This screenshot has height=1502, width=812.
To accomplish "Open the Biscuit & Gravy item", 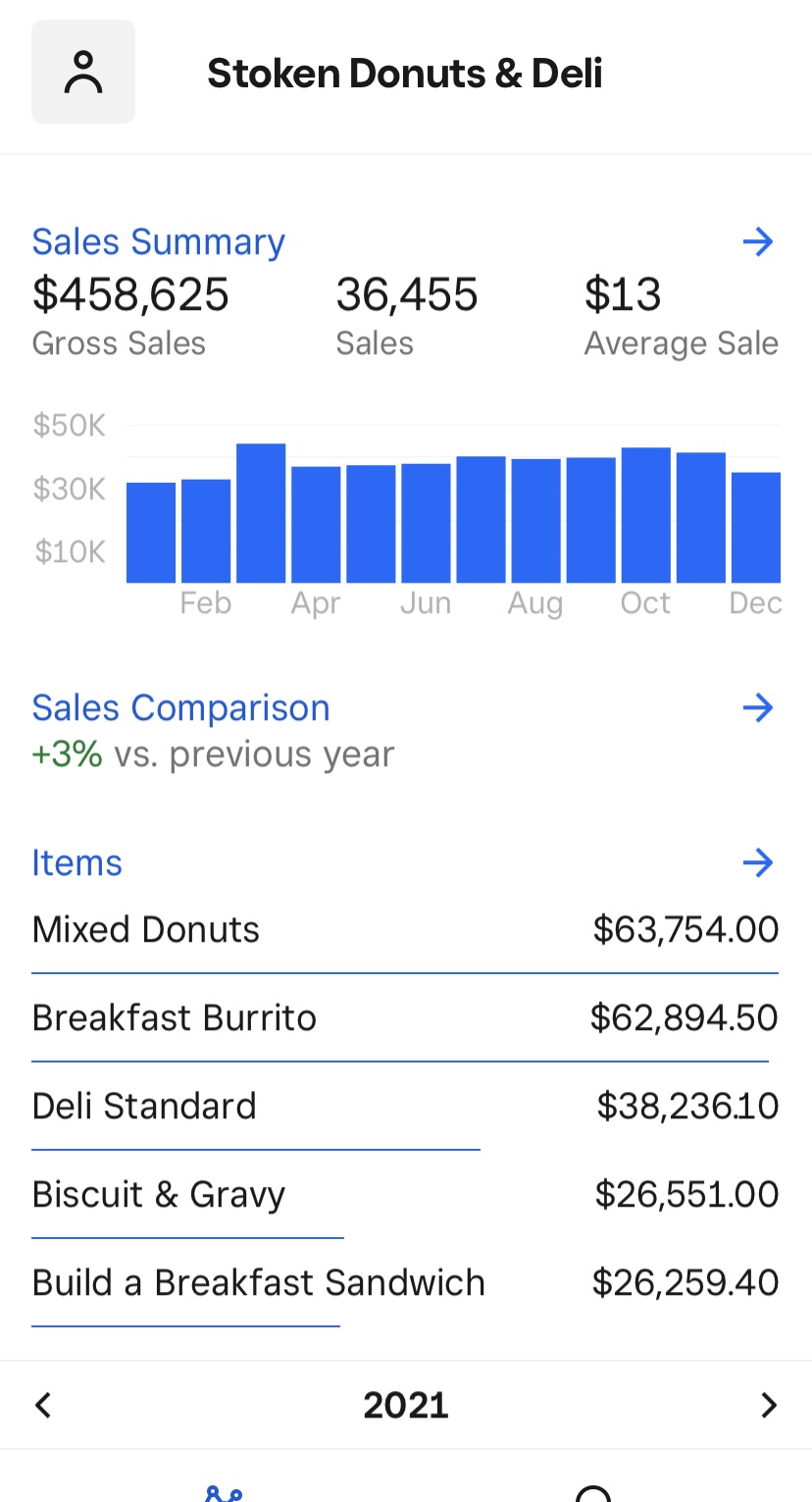I will coord(405,1194).
